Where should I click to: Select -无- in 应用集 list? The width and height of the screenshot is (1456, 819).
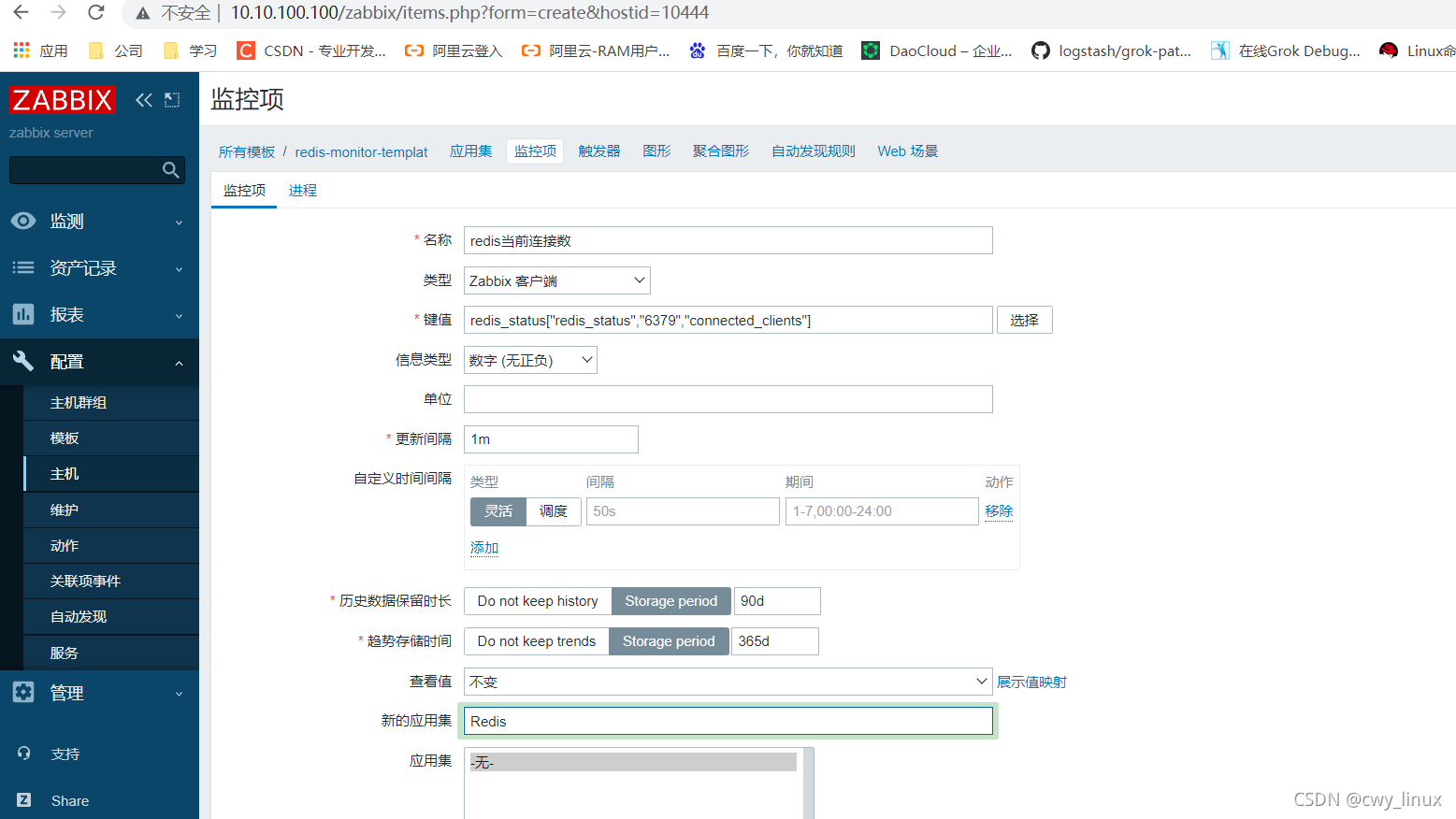(632, 762)
